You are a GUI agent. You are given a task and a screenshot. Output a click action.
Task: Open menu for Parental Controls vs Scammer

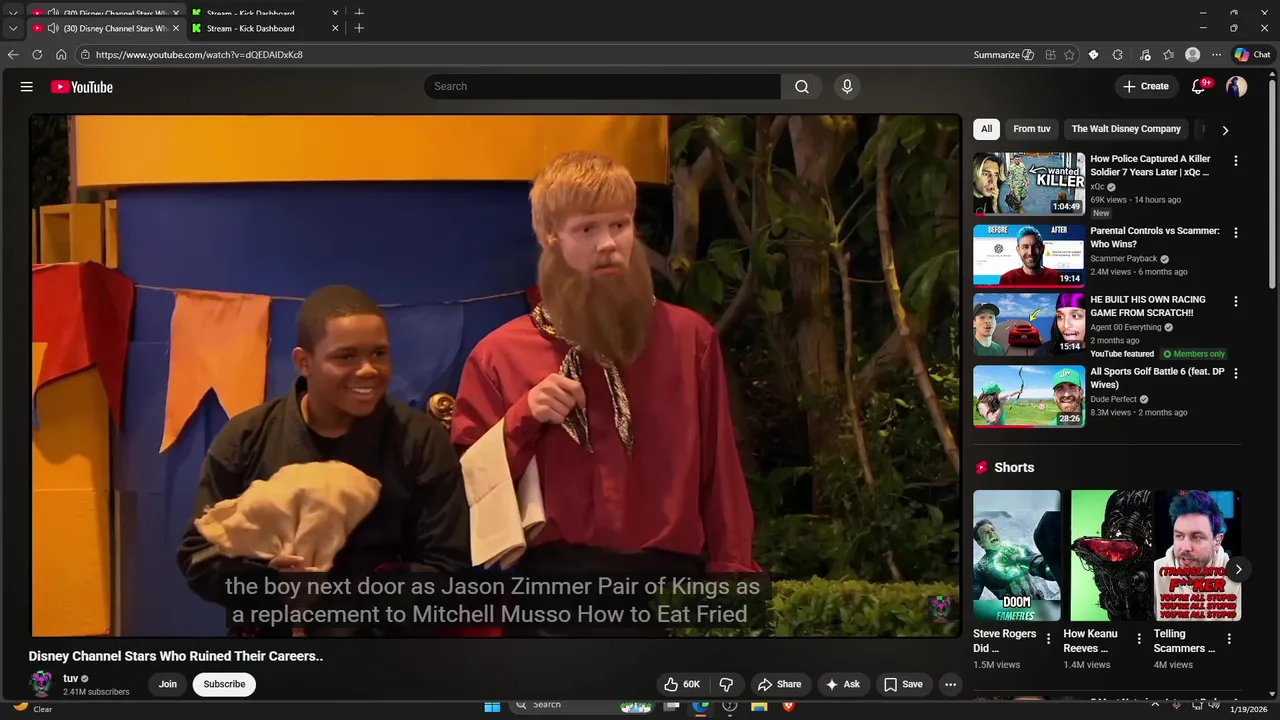(1236, 233)
